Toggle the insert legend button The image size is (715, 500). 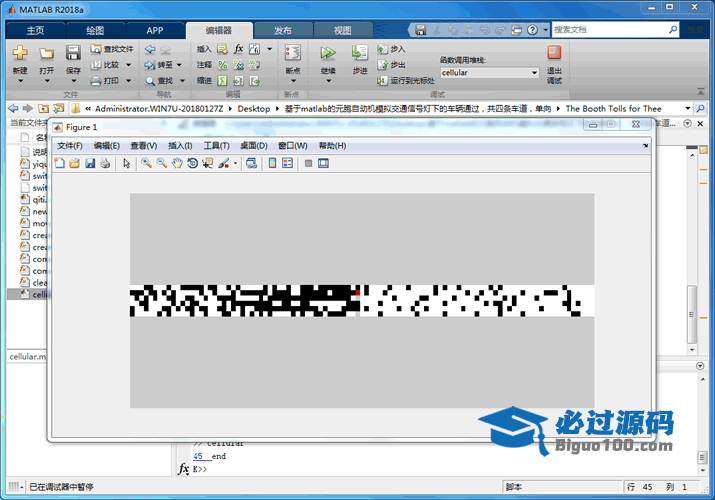pyautogui.click(x=287, y=163)
